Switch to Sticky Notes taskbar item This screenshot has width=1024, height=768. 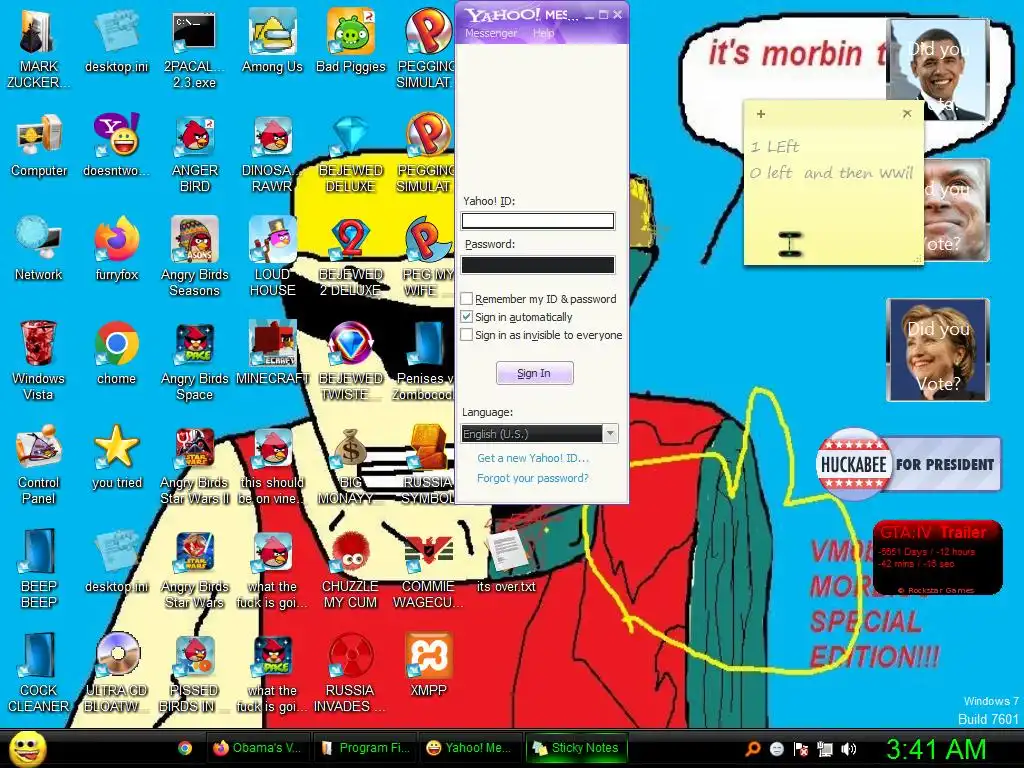click(575, 748)
